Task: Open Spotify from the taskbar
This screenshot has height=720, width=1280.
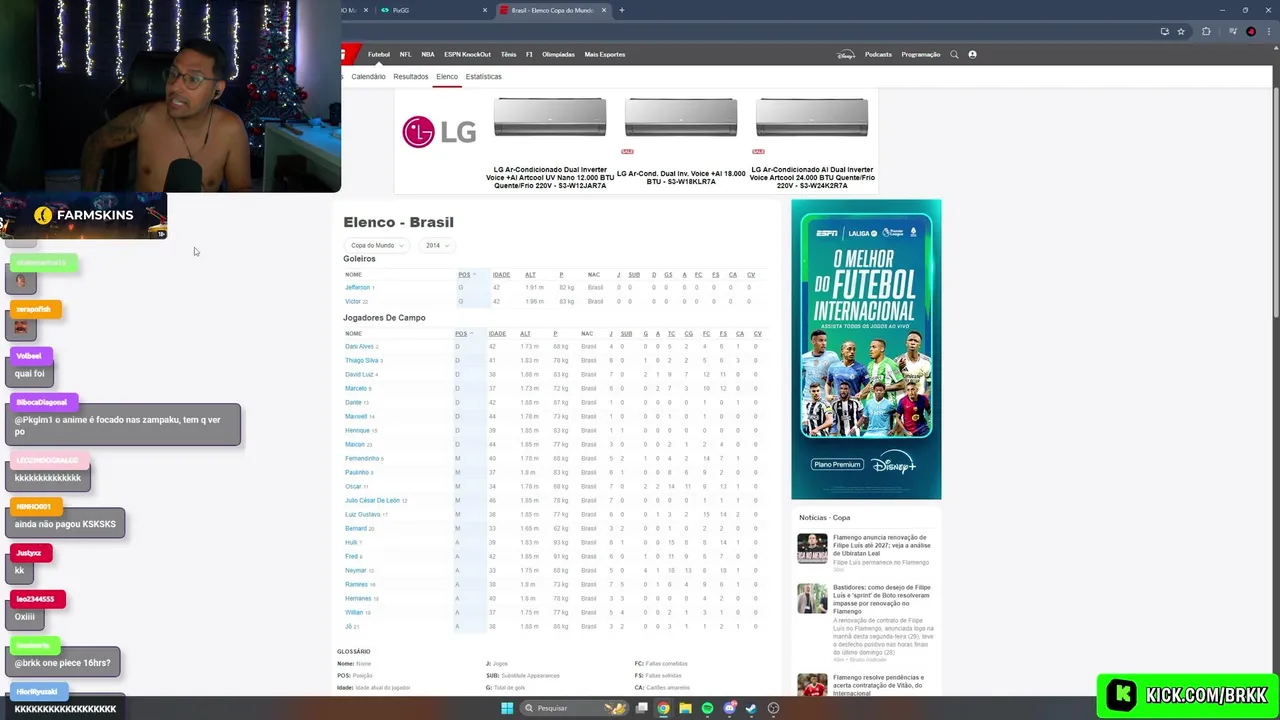Action: click(x=707, y=708)
